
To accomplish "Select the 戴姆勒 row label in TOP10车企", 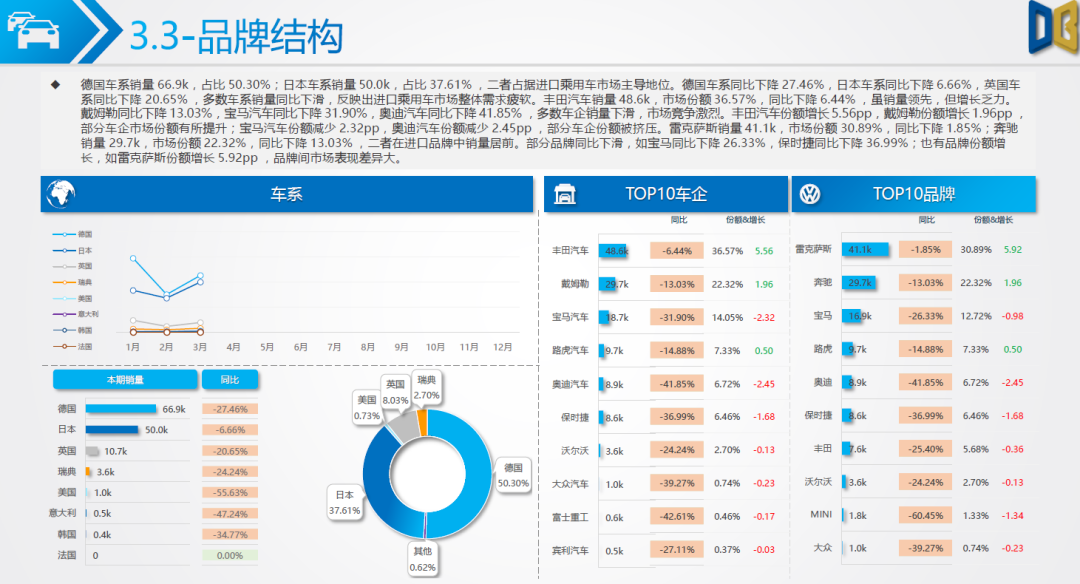I will coord(575,284).
